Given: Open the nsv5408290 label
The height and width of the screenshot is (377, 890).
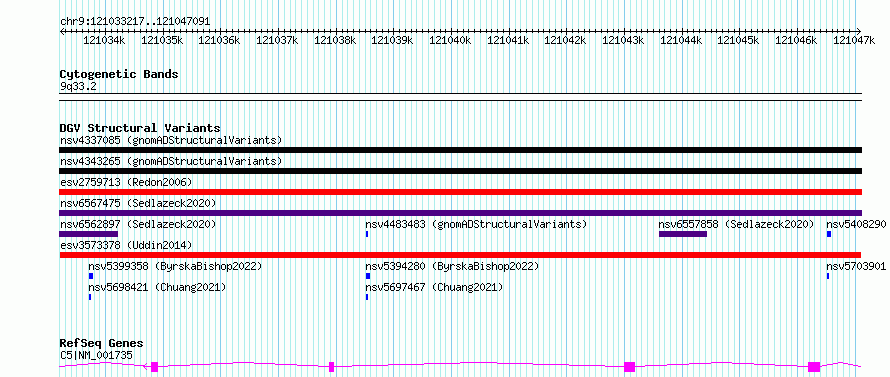Looking at the screenshot, I should (x=856, y=224).
